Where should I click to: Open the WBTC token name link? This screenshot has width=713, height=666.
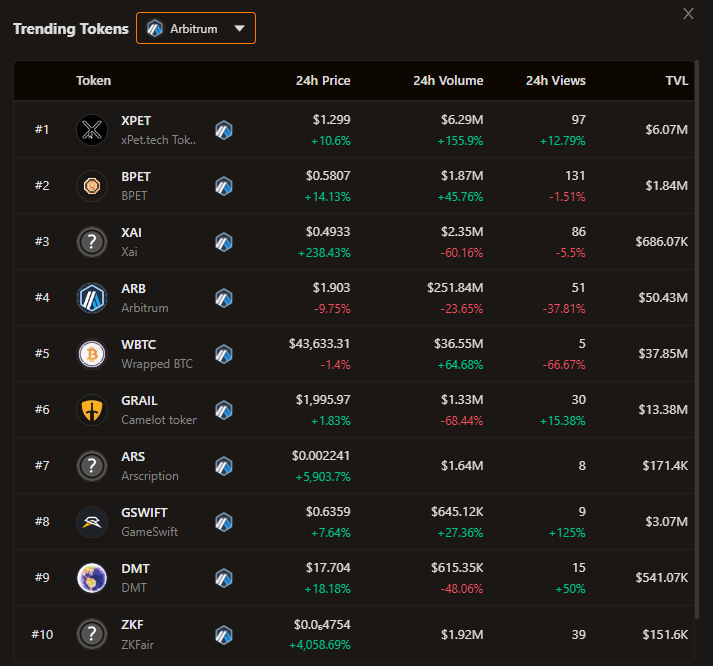pyautogui.click(x=139, y=345)
